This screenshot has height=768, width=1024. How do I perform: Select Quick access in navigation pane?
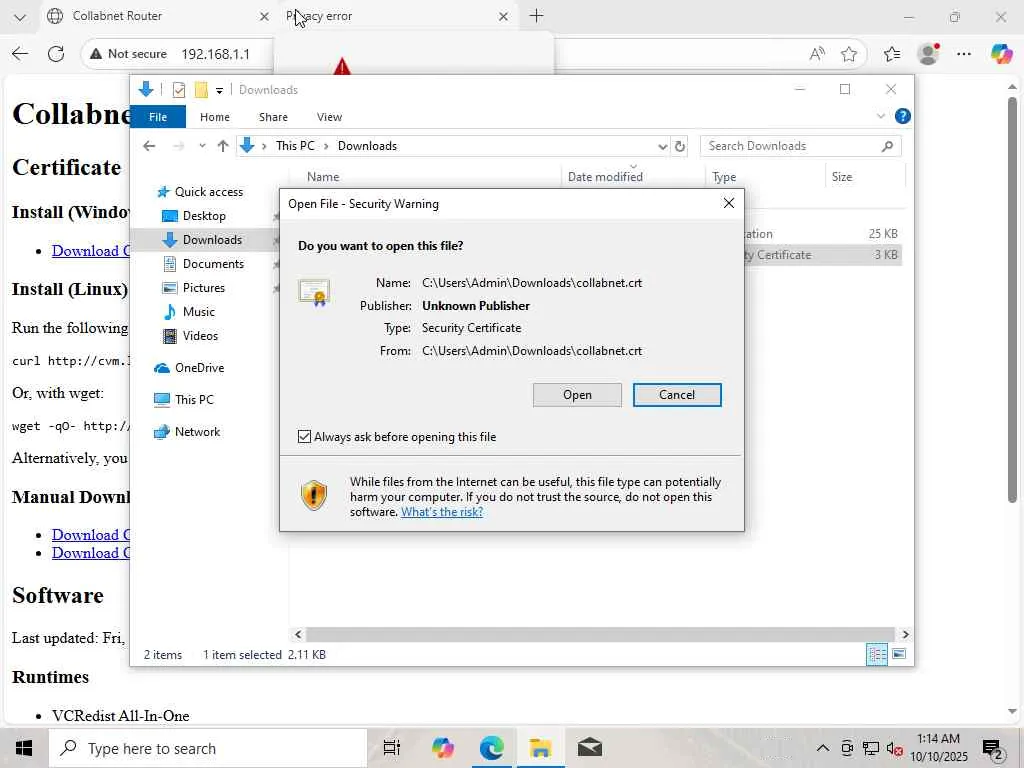201,191
